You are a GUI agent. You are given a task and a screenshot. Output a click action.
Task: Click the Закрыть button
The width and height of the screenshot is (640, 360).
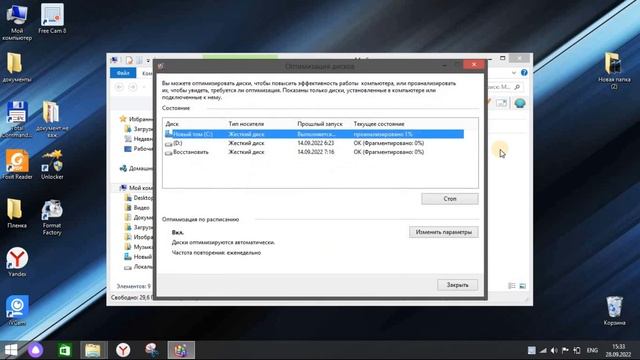click(457, 285)
